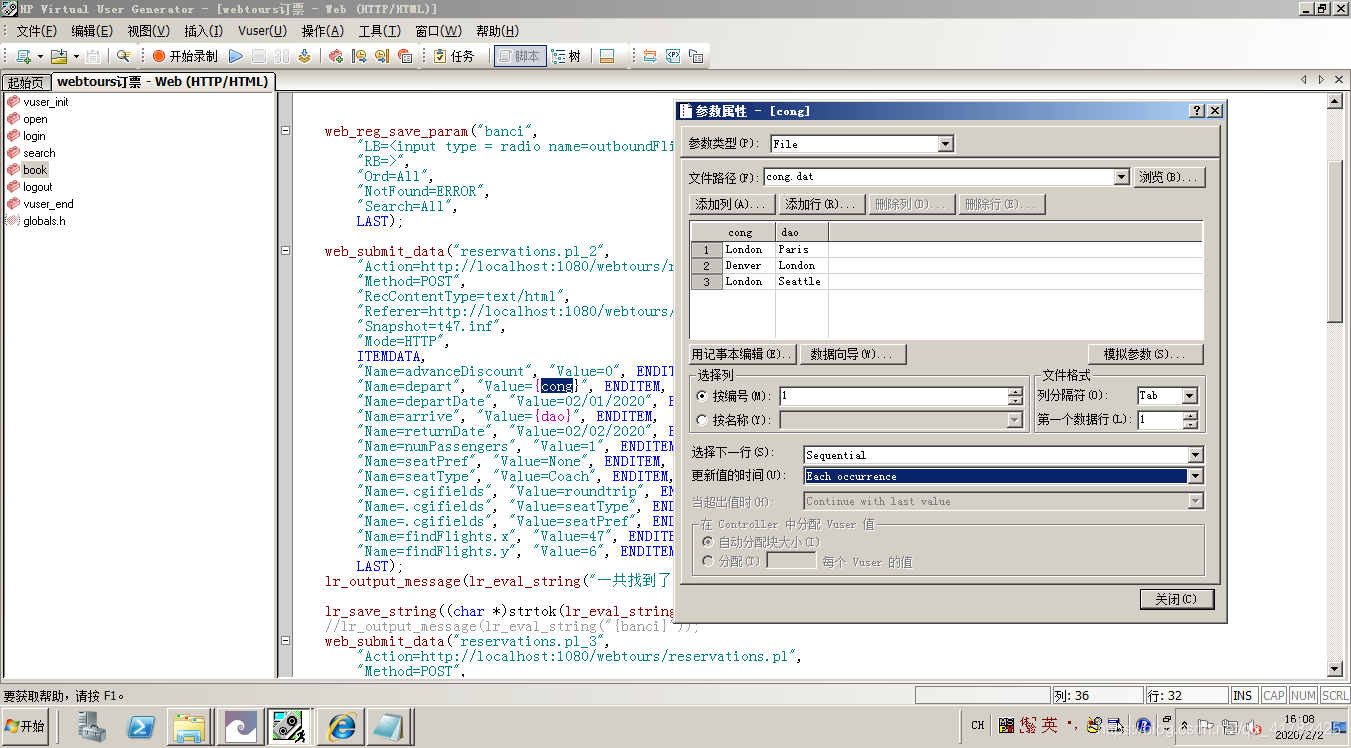Select the 按编号 radio button

tap(702, 396)
